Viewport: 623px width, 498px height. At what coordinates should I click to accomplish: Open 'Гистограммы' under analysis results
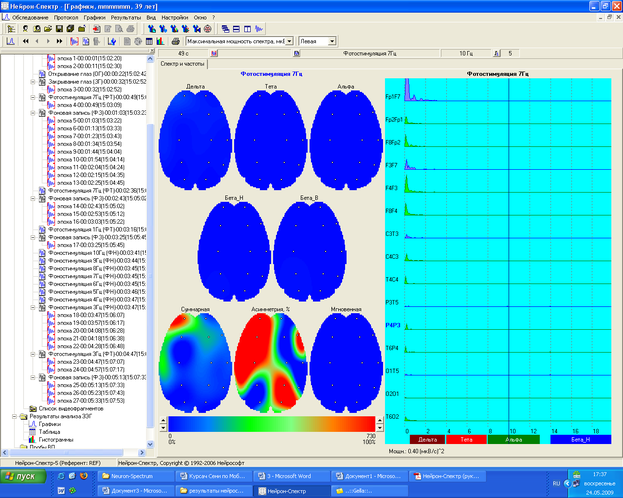click(56, 440)
